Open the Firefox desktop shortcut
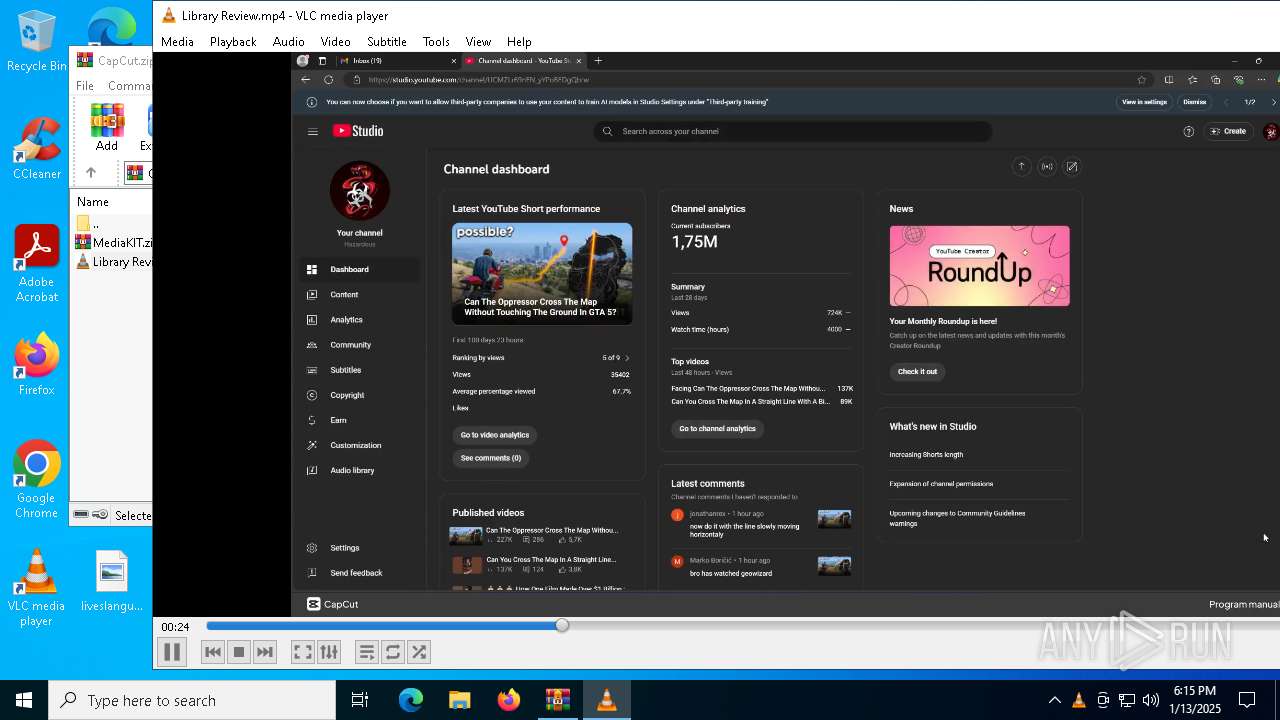 click(36, 364)
